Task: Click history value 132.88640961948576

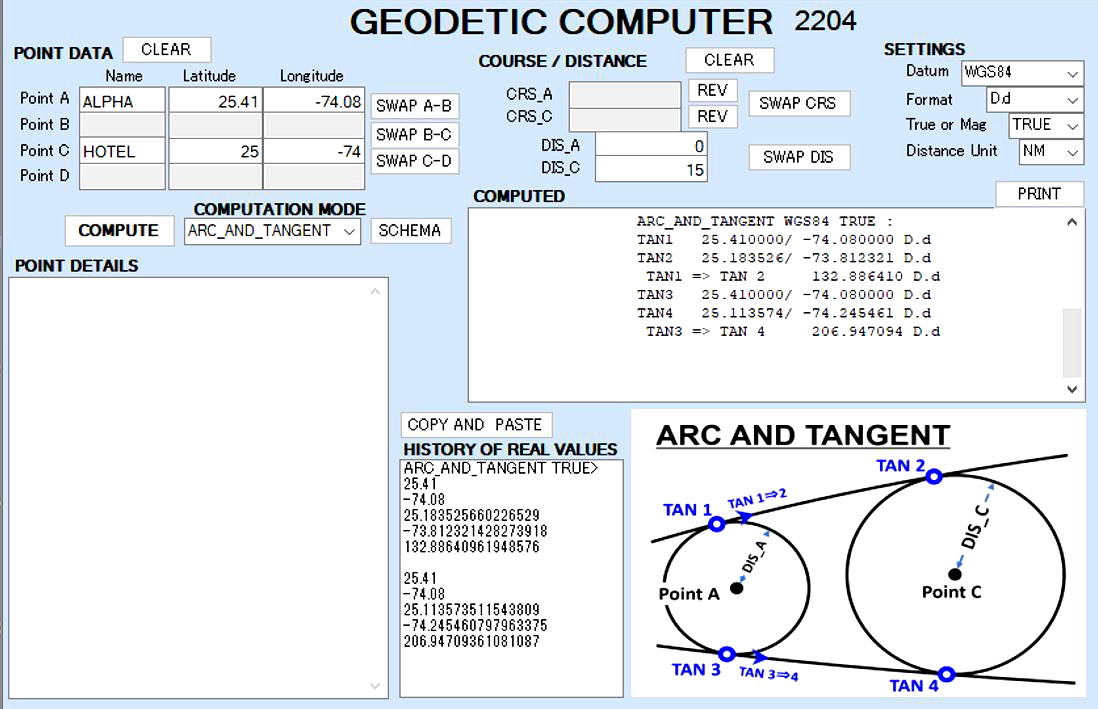Action: click(471, 546)
